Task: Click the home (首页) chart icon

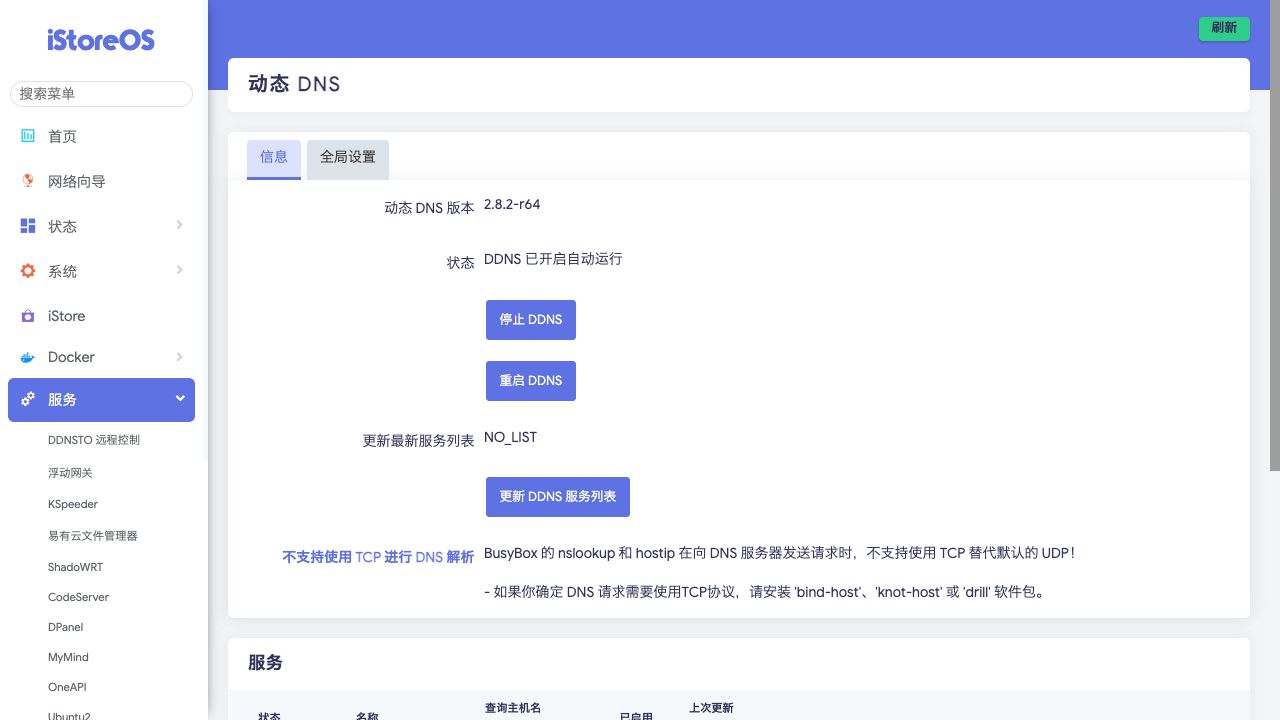Action: tap(28, 136)
